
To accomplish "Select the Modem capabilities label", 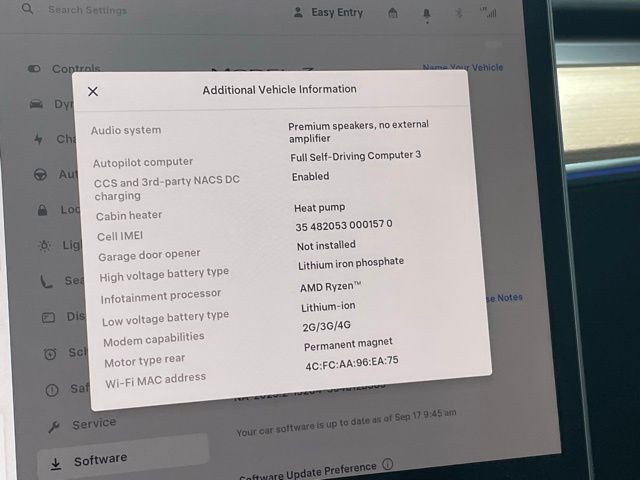I will (x=154, y=340).
